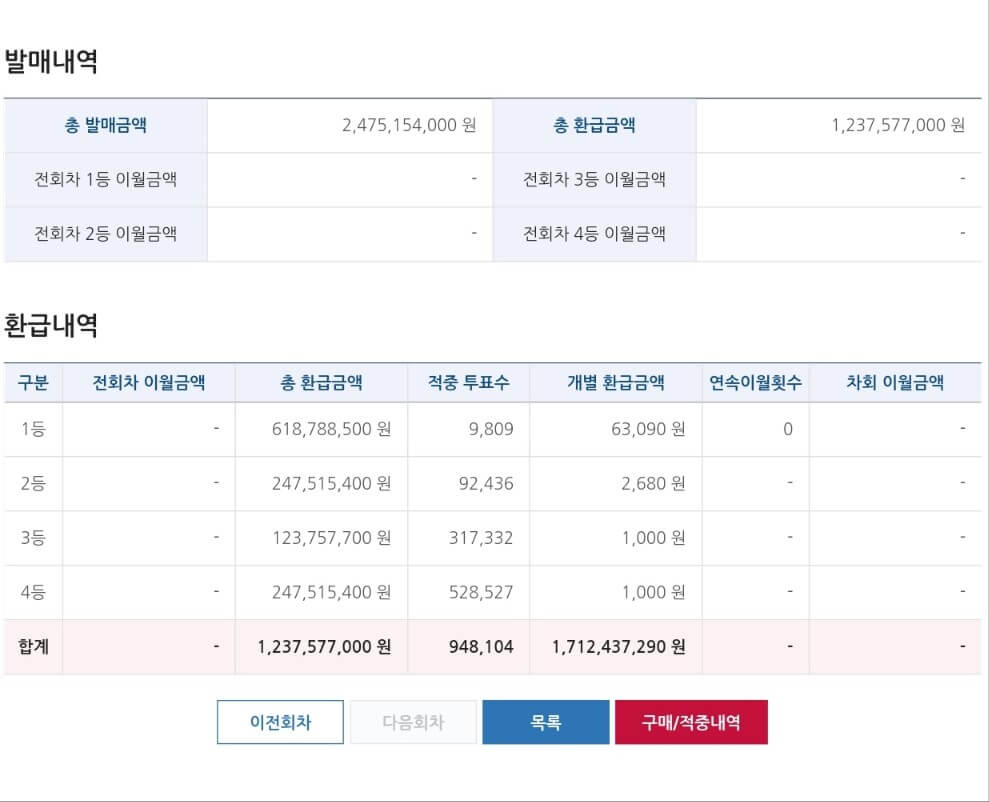
Task: Click the 전회차 이월금액 column header
Action: click(x=149, y=382)
